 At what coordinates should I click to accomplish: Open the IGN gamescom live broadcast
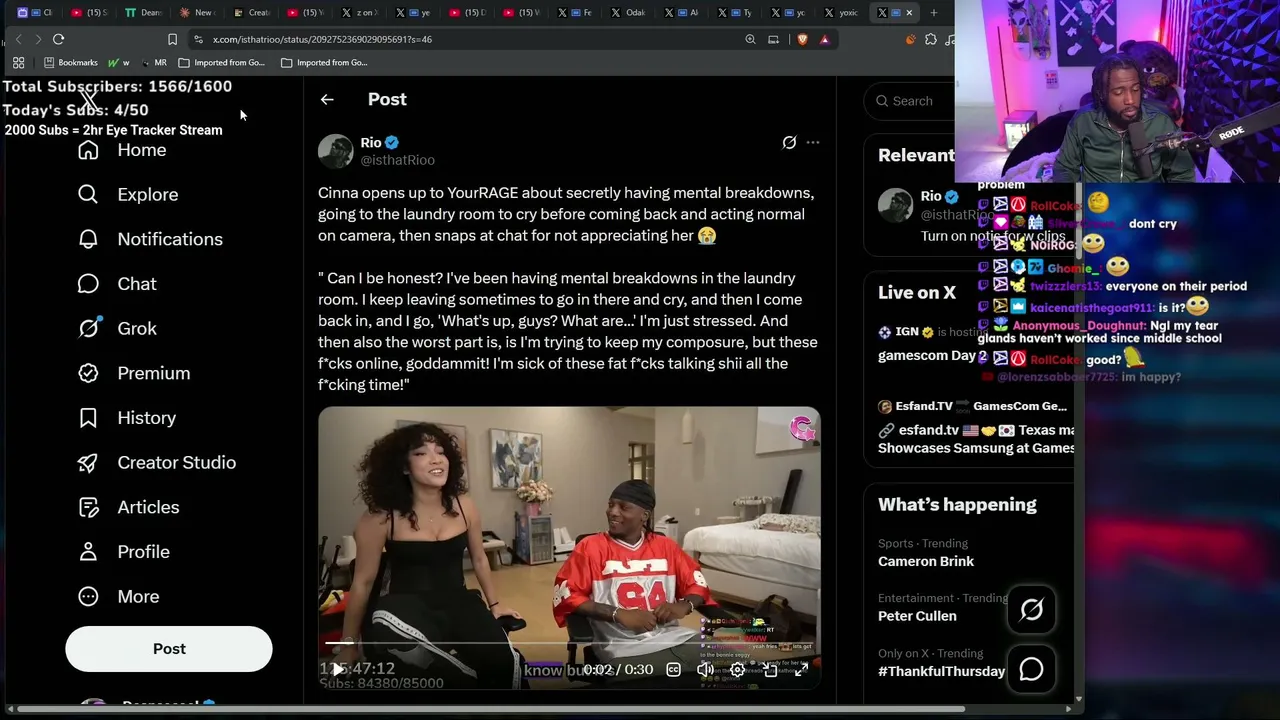coord(932,344)
